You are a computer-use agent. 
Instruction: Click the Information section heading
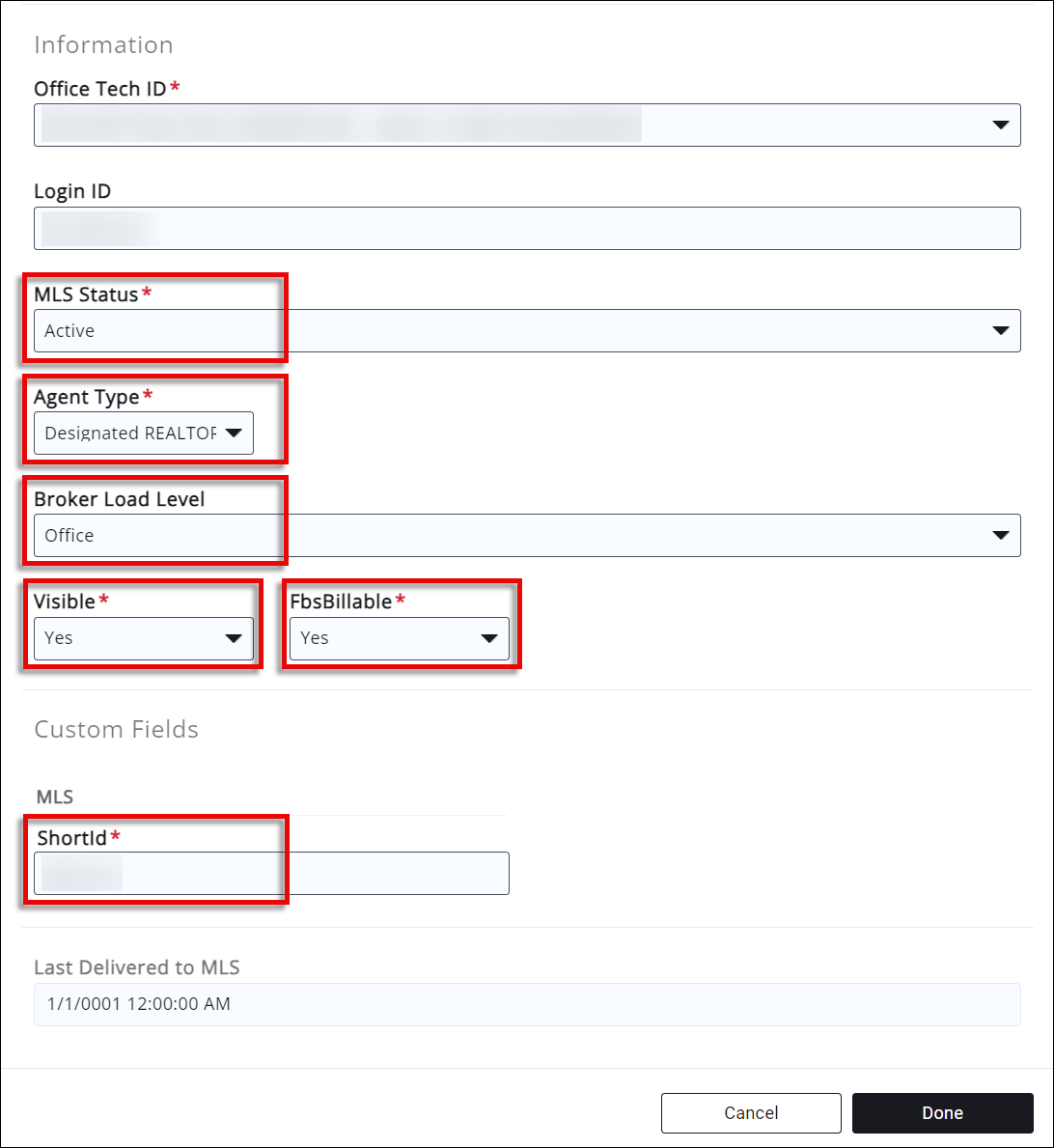click(x=103, y=44)
